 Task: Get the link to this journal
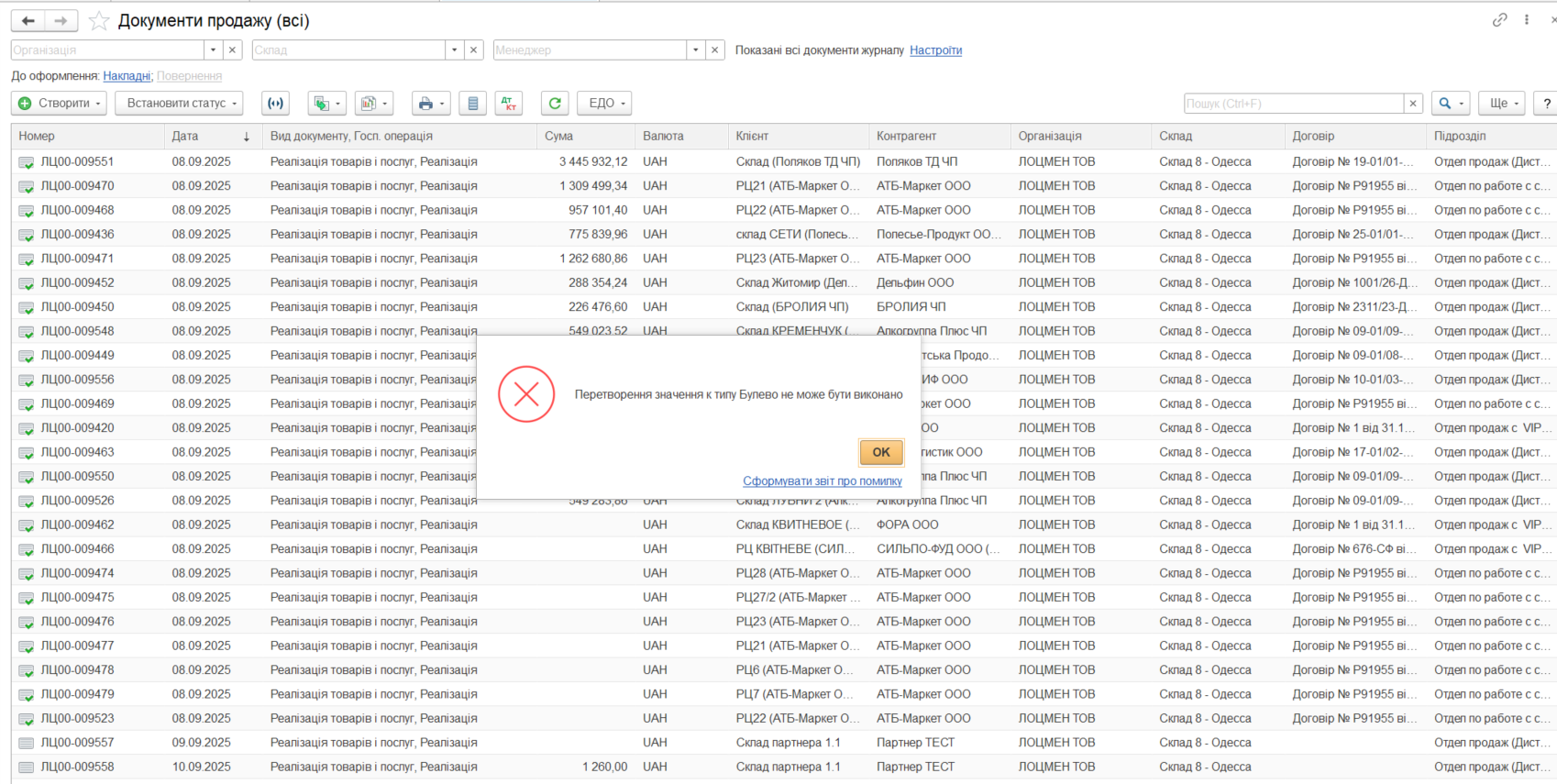click(x=1500, y=19)
